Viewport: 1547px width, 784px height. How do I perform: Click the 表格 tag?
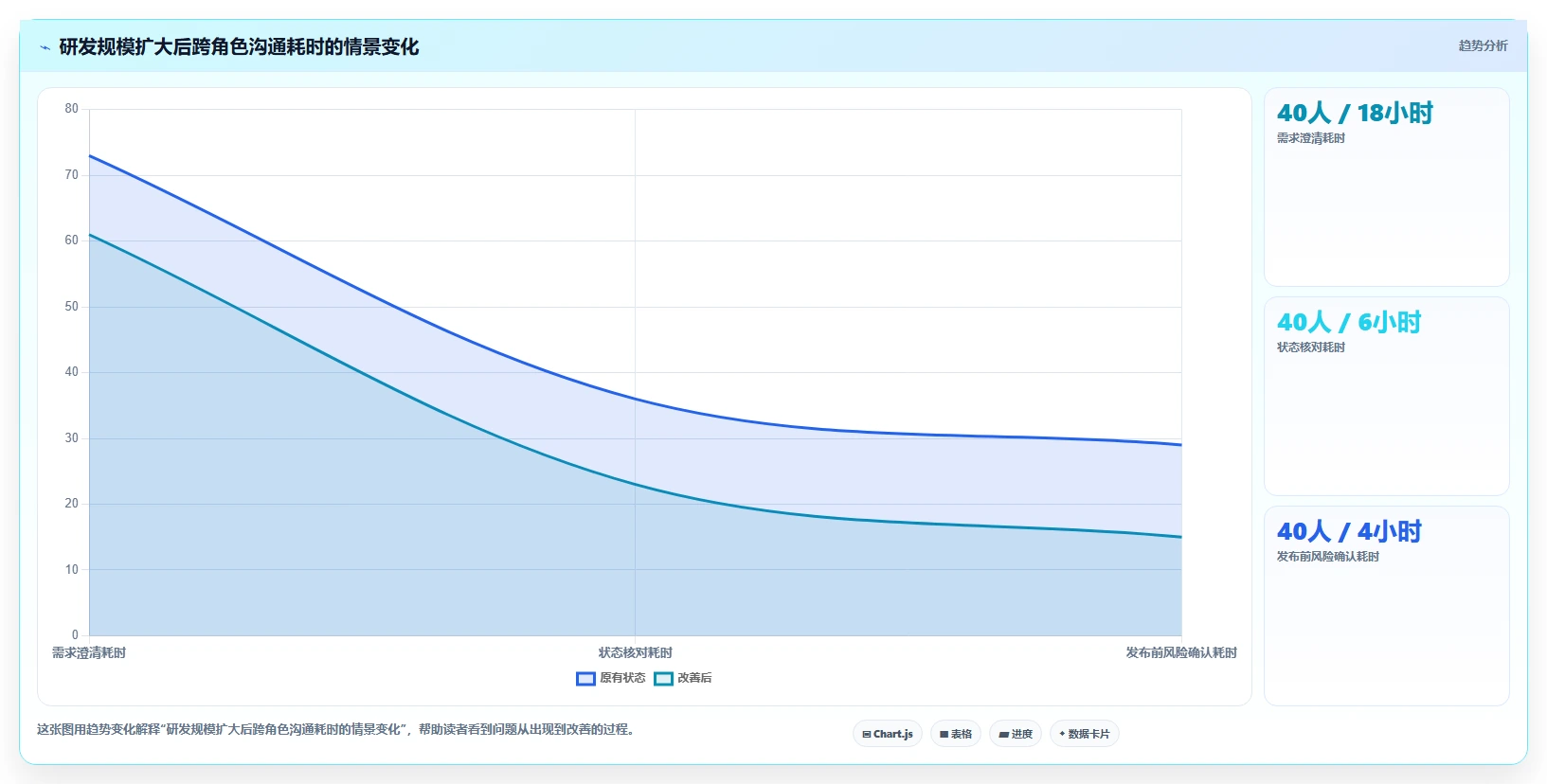[956, 734]
